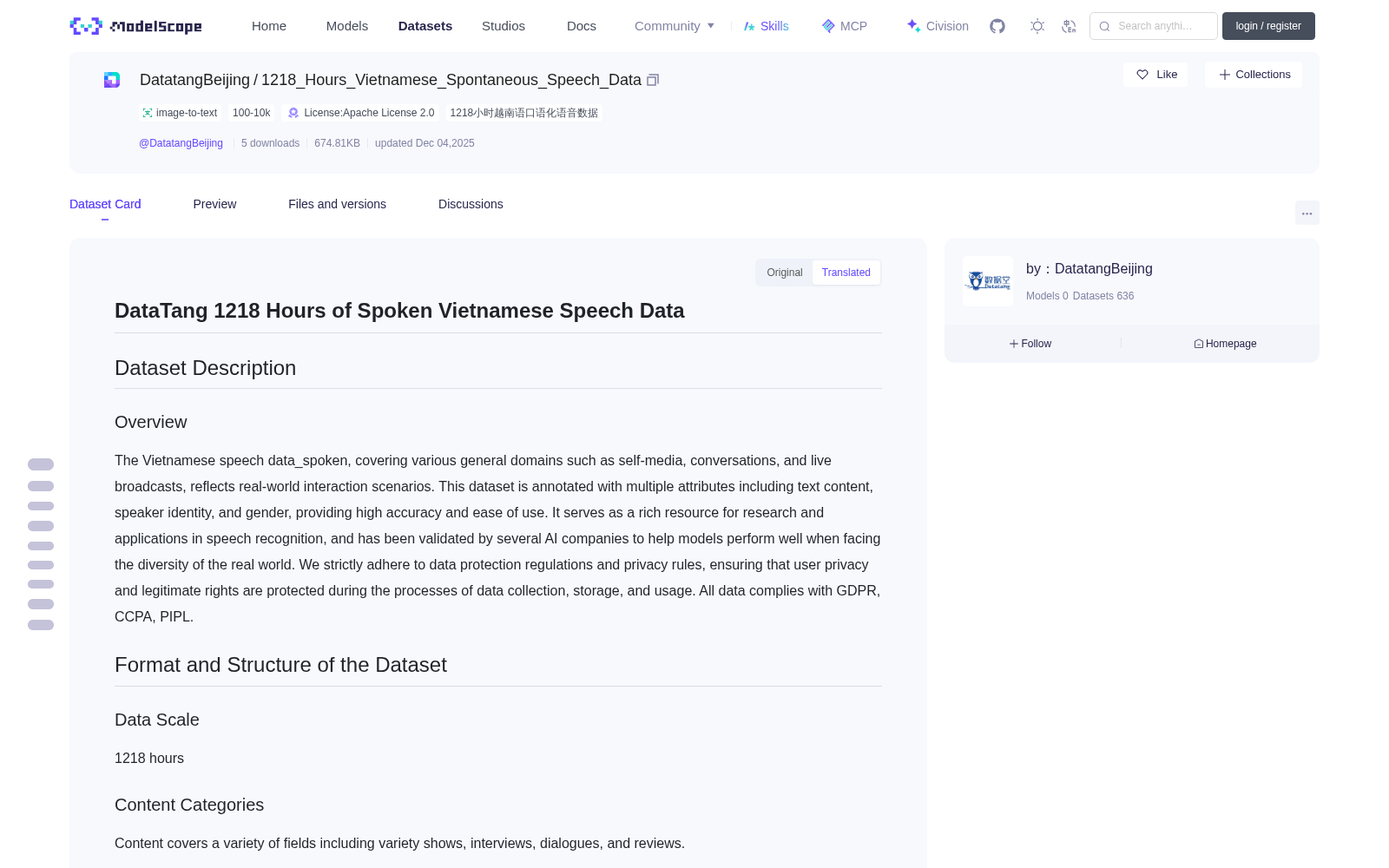The width and height of the screenshot is (1389, 868).
Task: Click the plus icon next to Follow
Action: click(x=1014, y=344)
